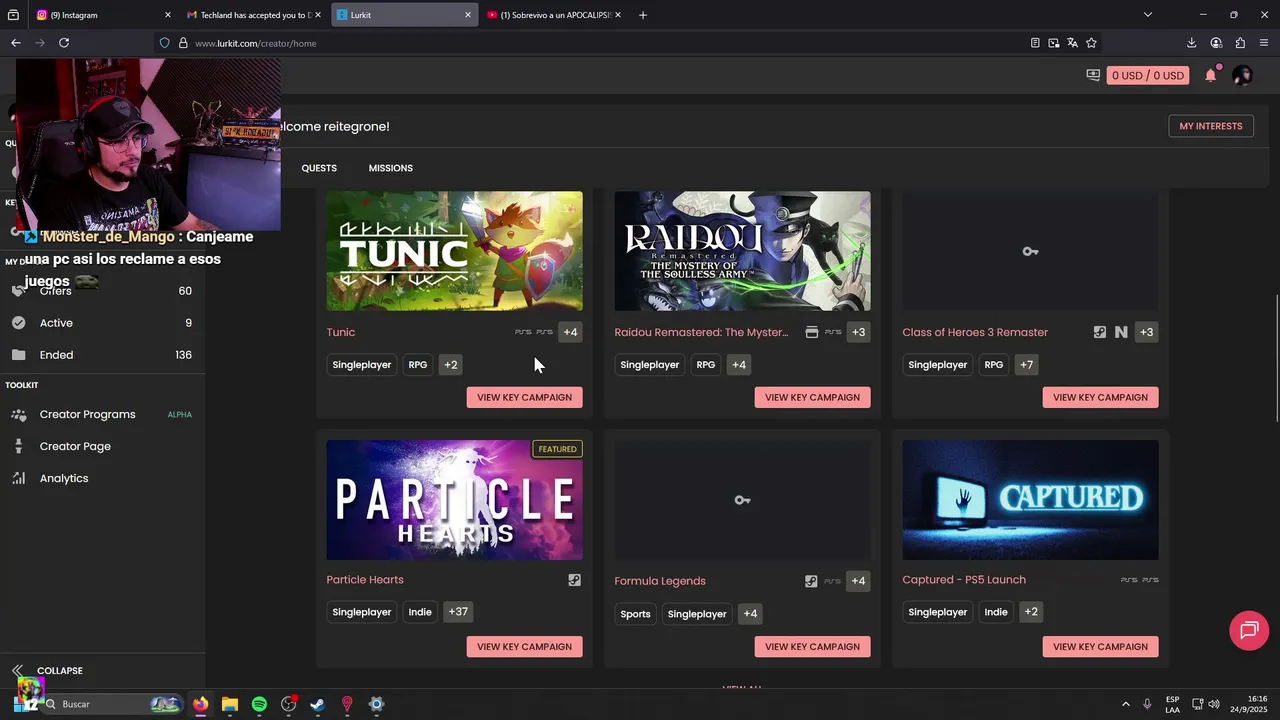
Task: Click View Key Campaign for Captured
Action: click(1100, 646)
